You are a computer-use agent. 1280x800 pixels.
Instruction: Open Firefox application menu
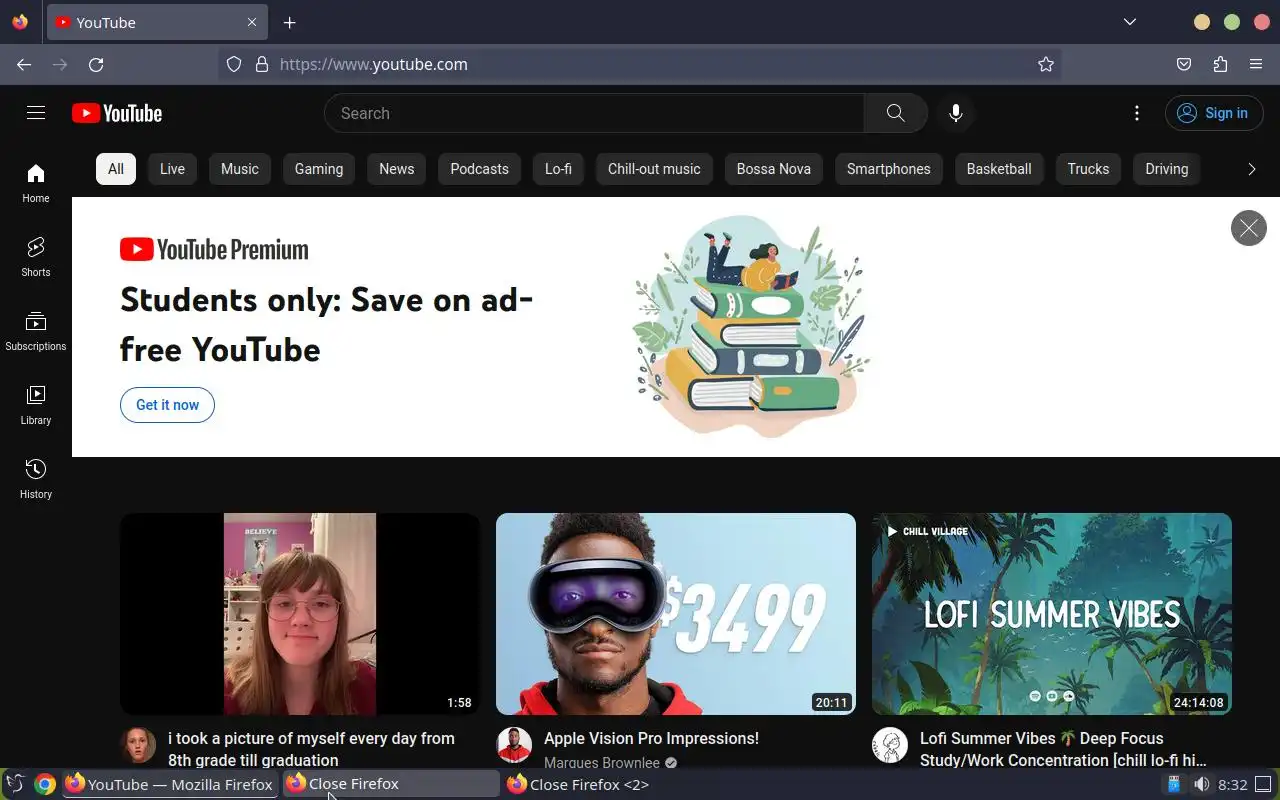tap(1256, 64)
